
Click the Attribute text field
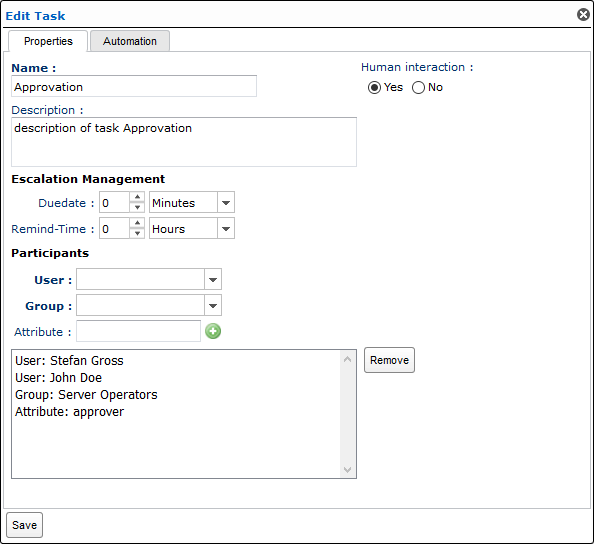(x=138, y=331)
